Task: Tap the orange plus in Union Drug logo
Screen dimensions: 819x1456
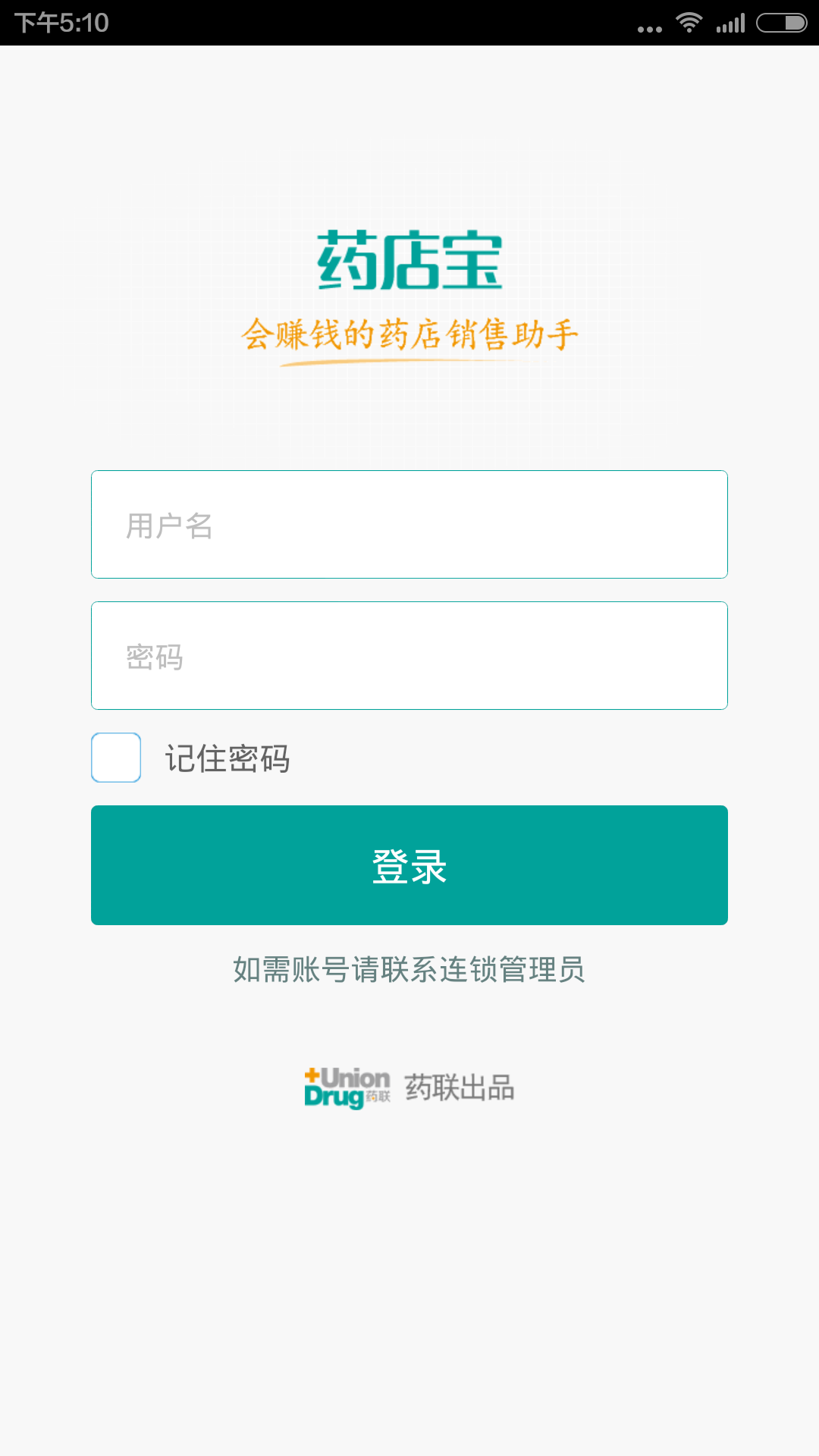Action: click(312, 1075)
